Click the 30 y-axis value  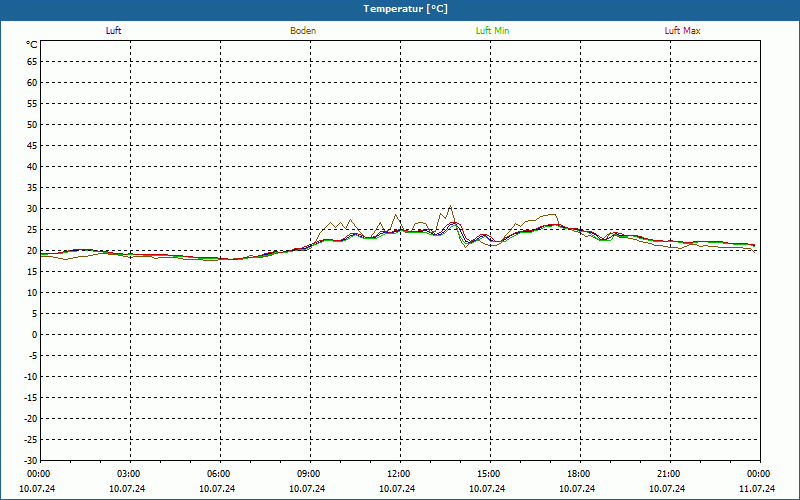[32, 209]
